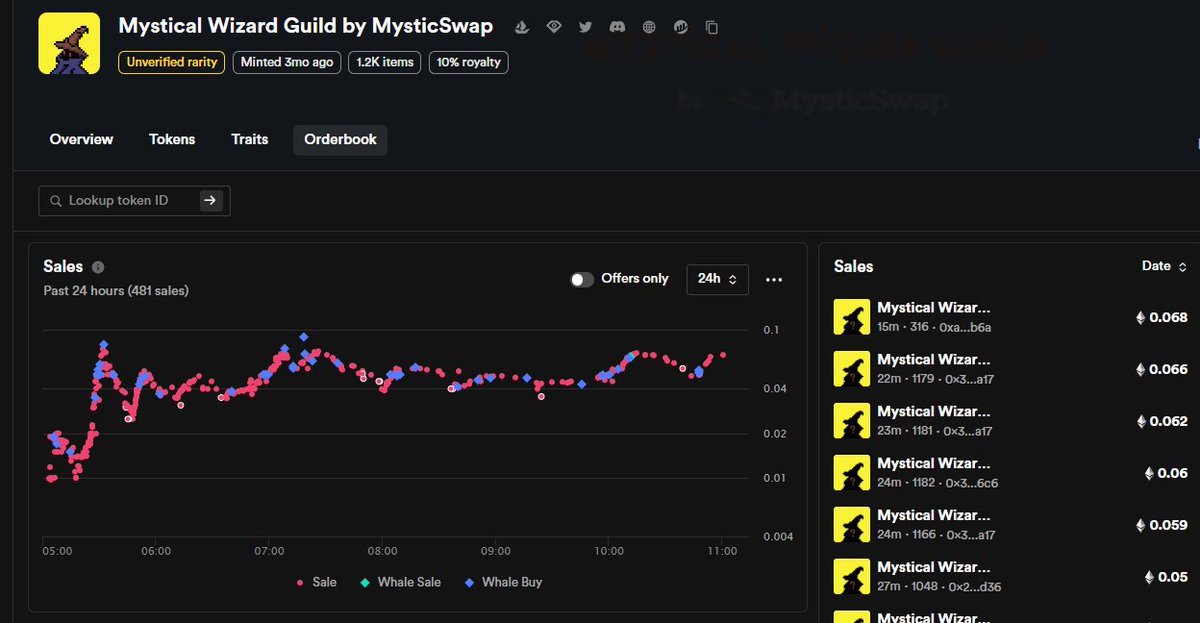Copy the contract address icon
This screenshot has height=623, width=1200.
712,27
